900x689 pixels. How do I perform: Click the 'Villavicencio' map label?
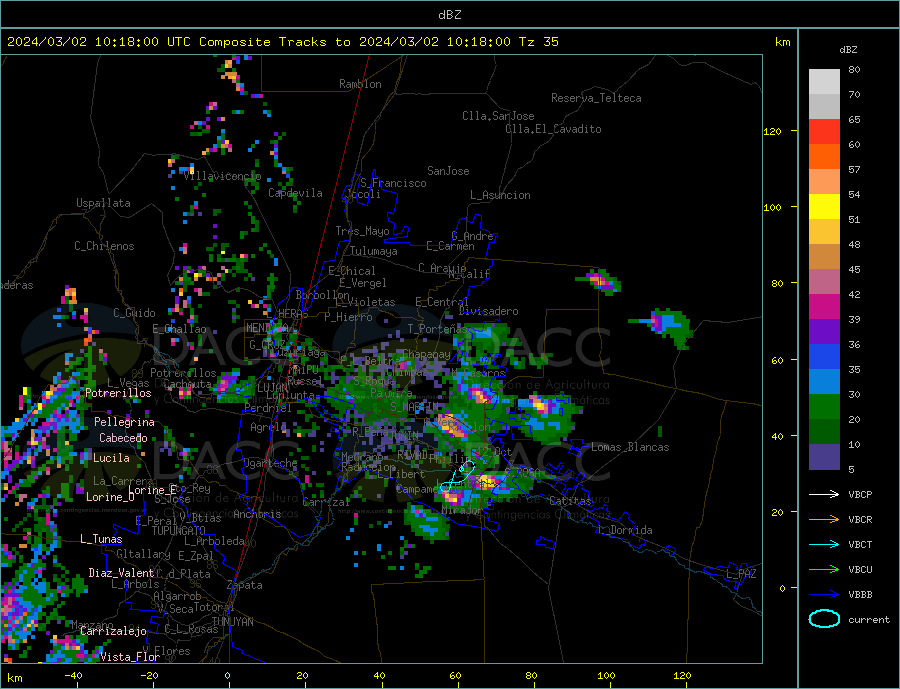click(222, 176)
